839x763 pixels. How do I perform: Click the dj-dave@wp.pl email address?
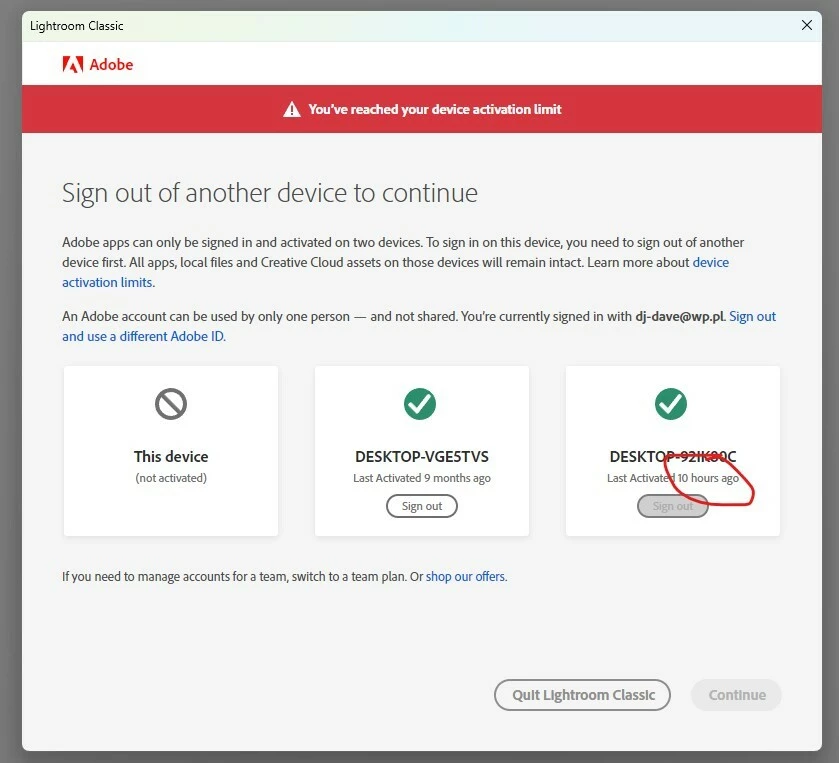[680, 317]
